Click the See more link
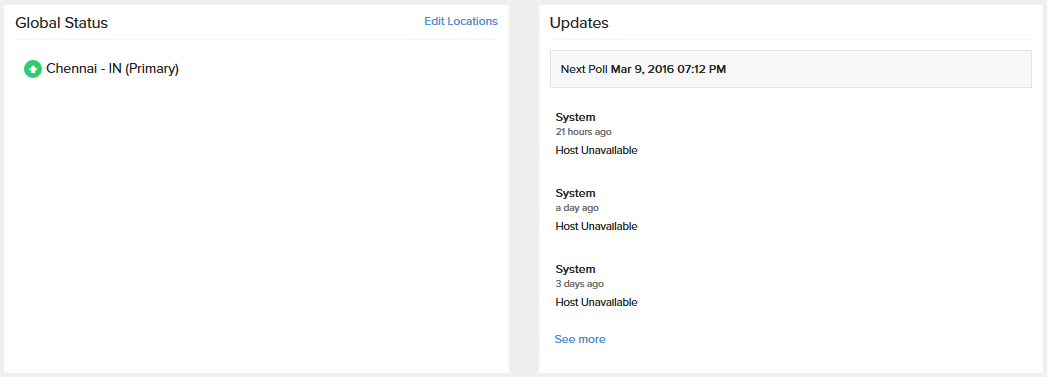The height and width of the screenshot is (377, 1047). (580, 339)
